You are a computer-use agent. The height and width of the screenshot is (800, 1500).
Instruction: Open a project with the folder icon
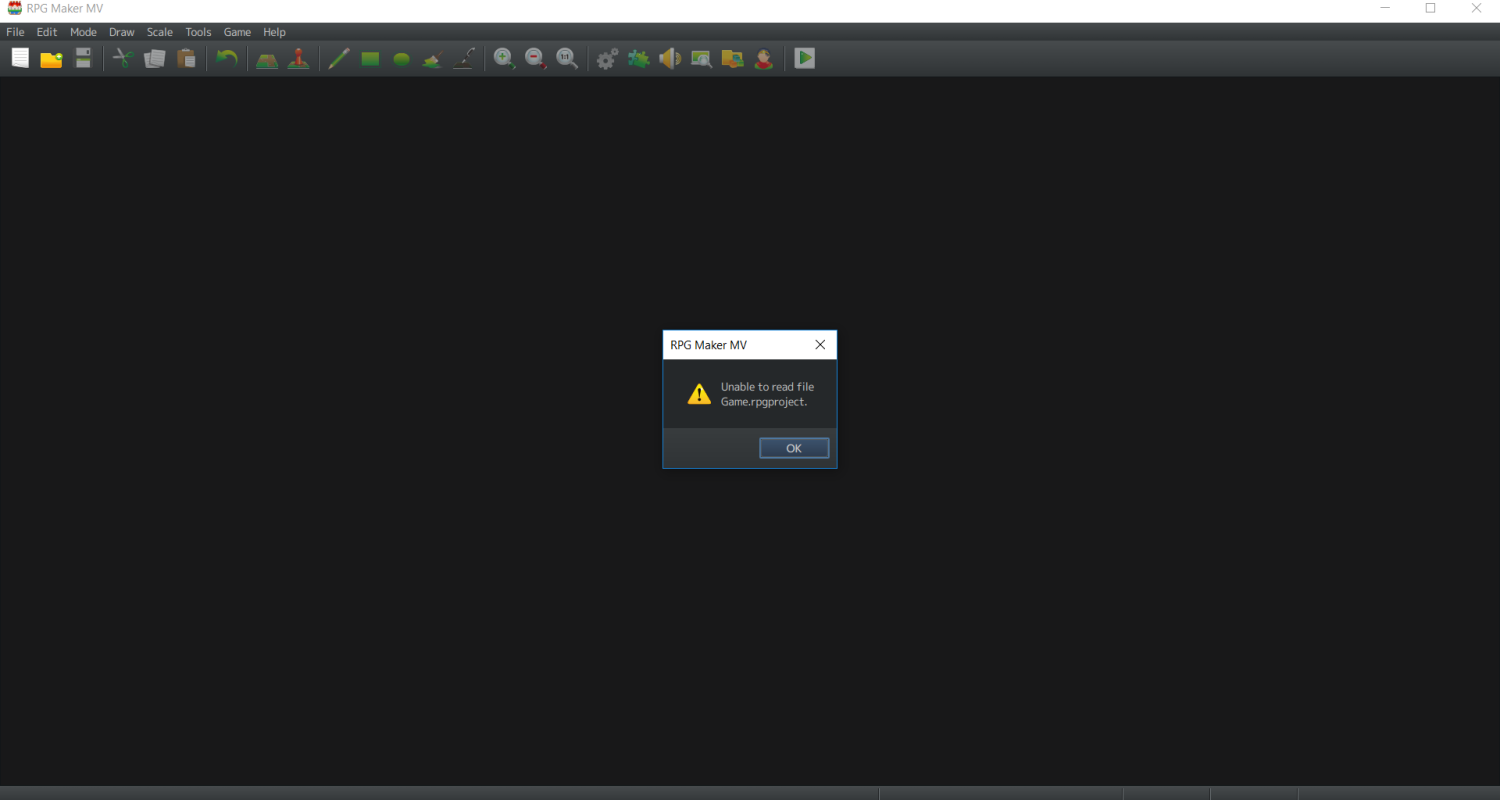(x=51, y=59)
